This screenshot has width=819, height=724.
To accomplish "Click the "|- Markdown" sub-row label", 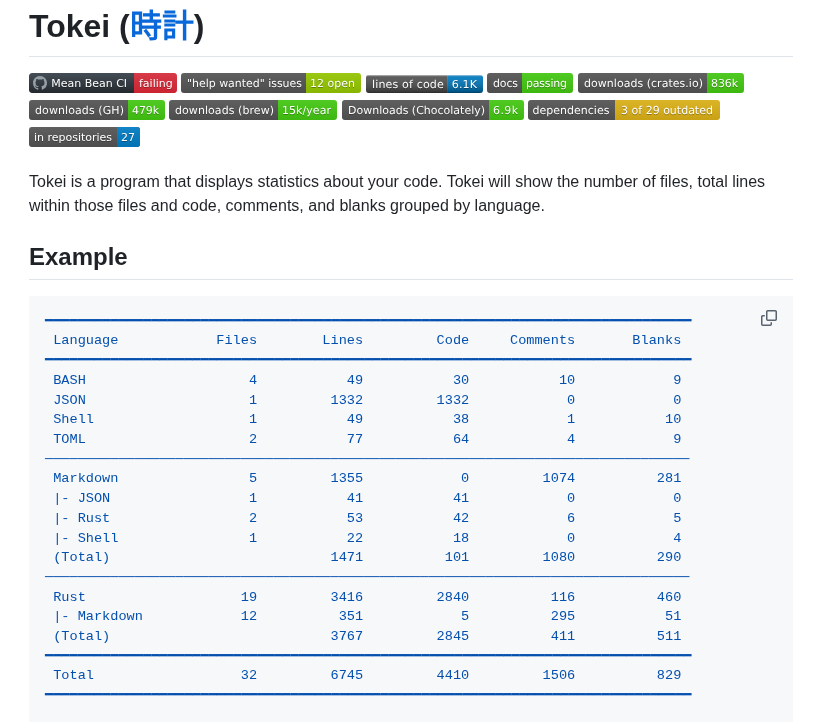I will tap(98, 616).
